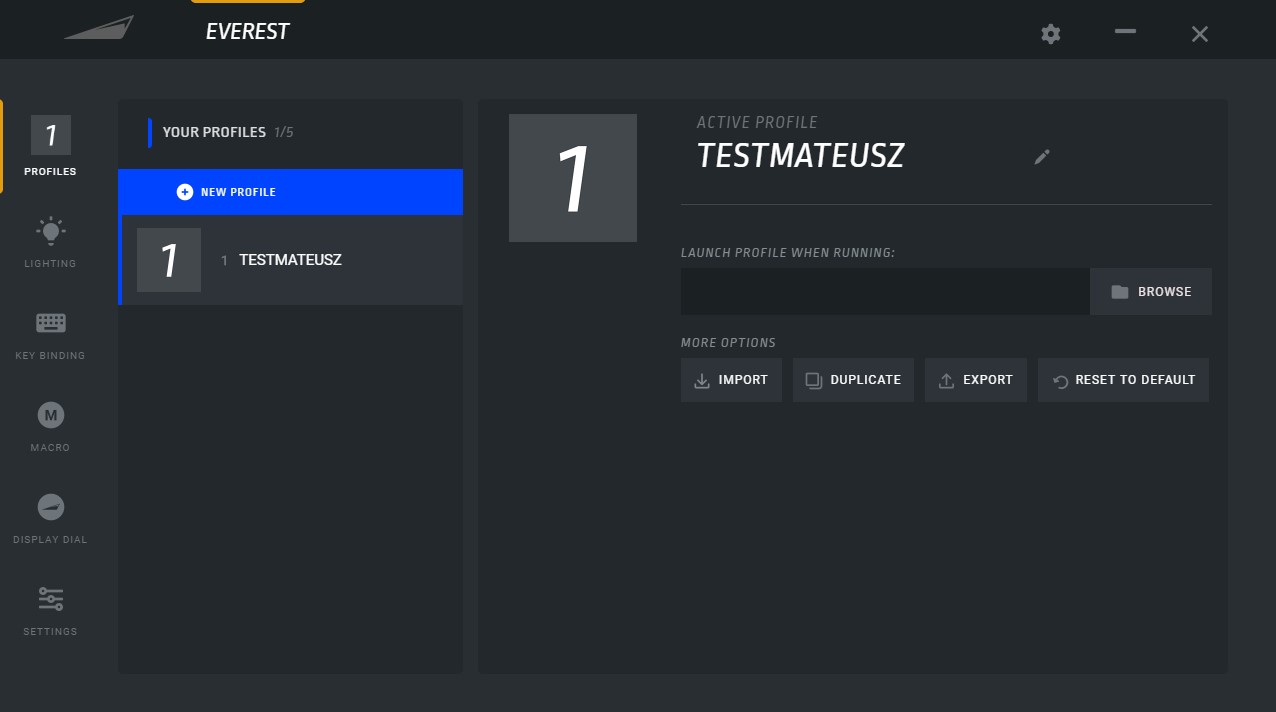Viewport: 1276px width, 712px height.
Task: Open the Lighting bulb icon
Action: click(x=50, y=232)
